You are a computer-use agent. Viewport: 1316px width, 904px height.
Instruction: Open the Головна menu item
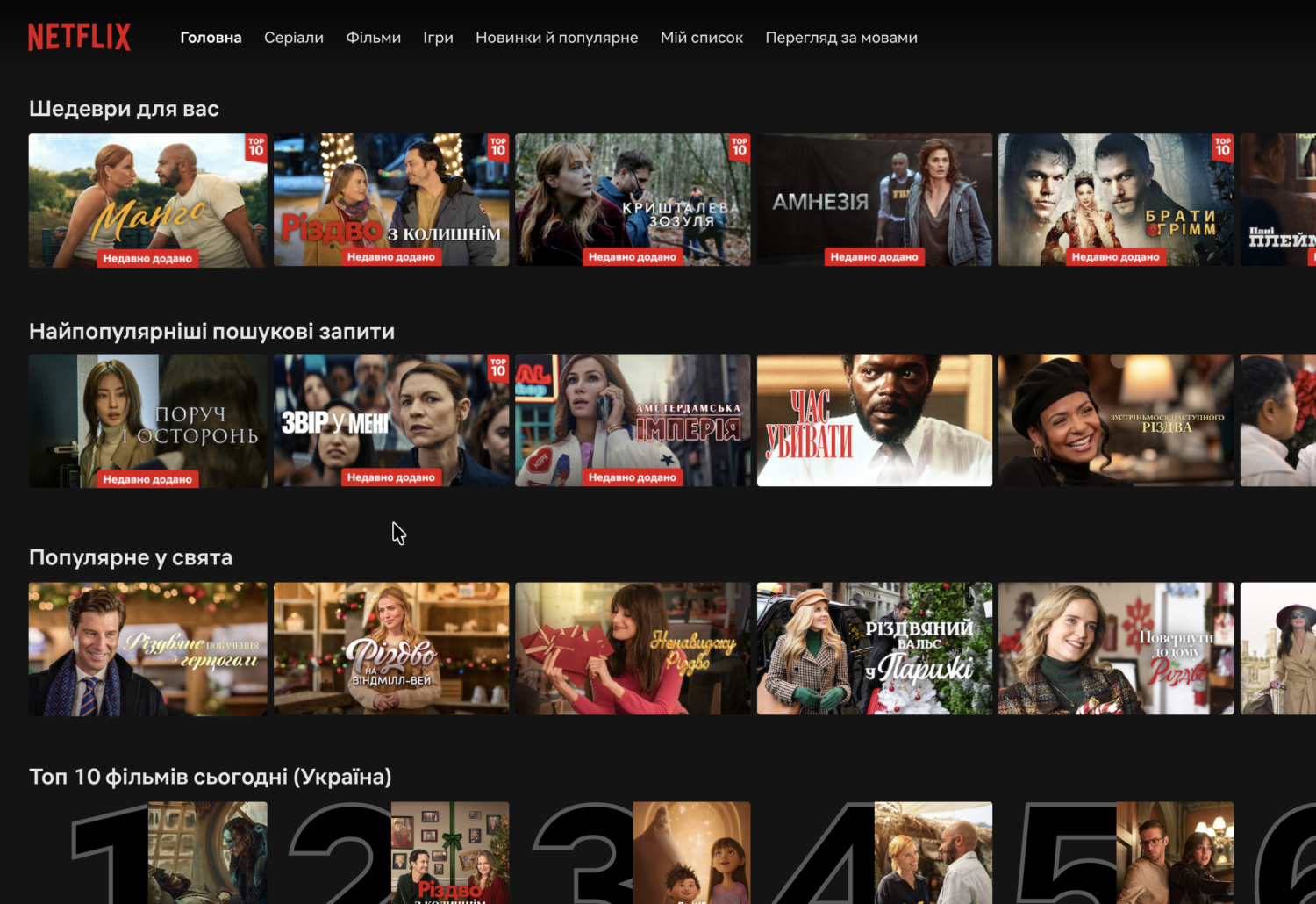(x=211, y=38)
